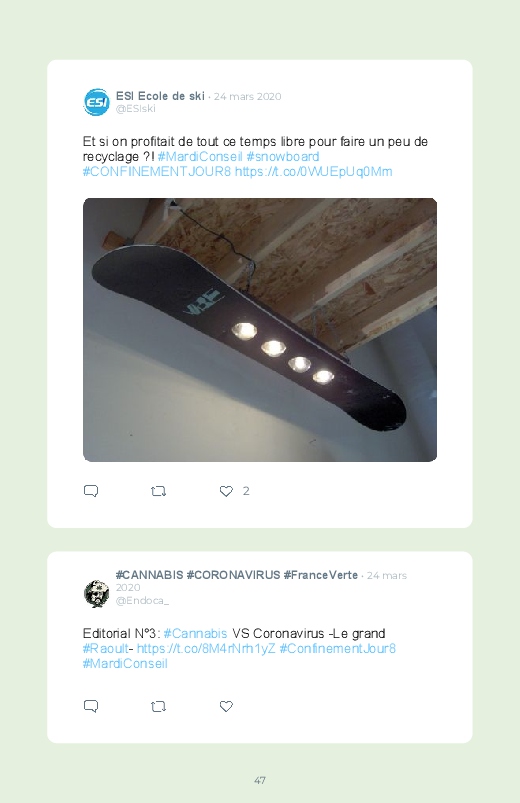Open the @ESIski handle

click(135, 109)
